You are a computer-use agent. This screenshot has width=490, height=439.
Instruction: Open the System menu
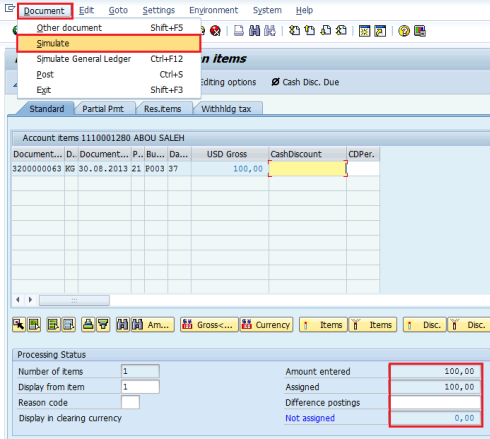coord(267,10)
